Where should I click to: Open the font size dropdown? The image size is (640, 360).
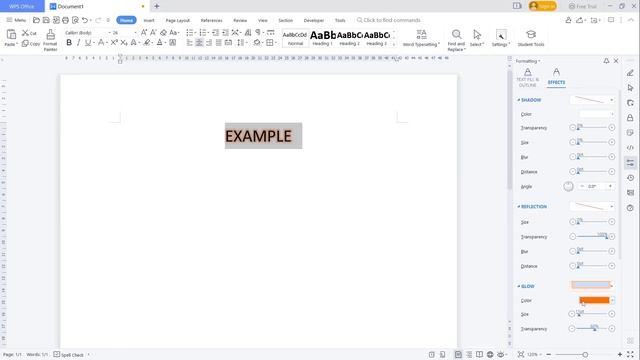(136, 33)
